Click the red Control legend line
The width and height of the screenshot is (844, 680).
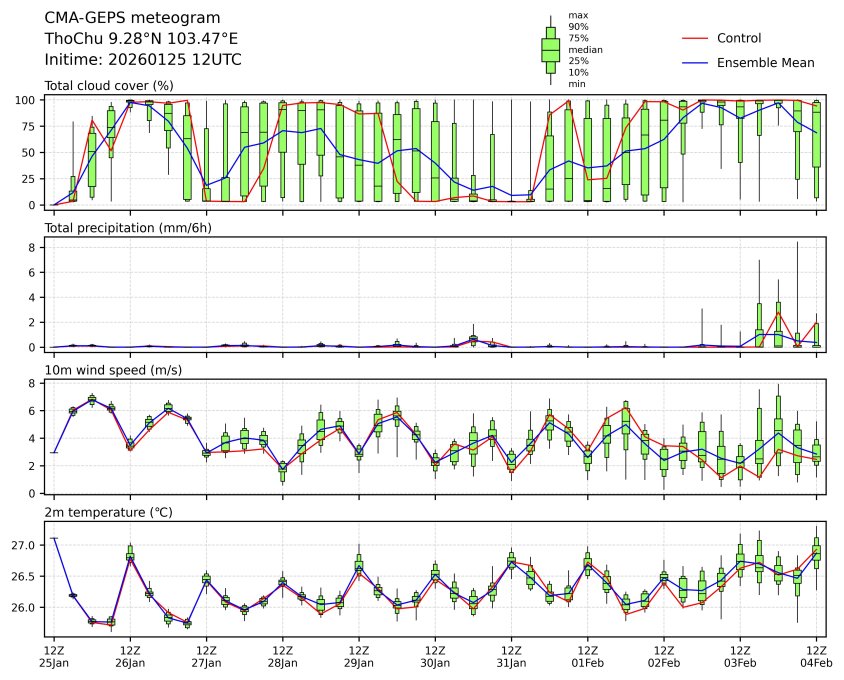click(x=696, y=38)
